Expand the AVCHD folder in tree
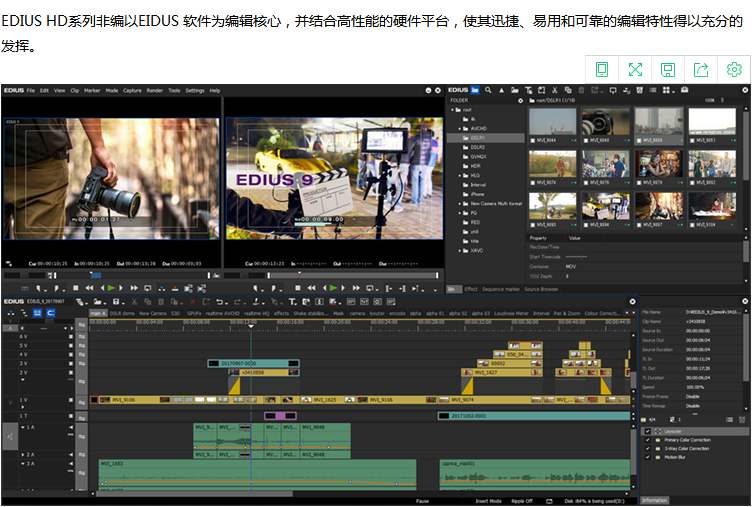This screenshot has width=752, height=507. pos(462,128)
